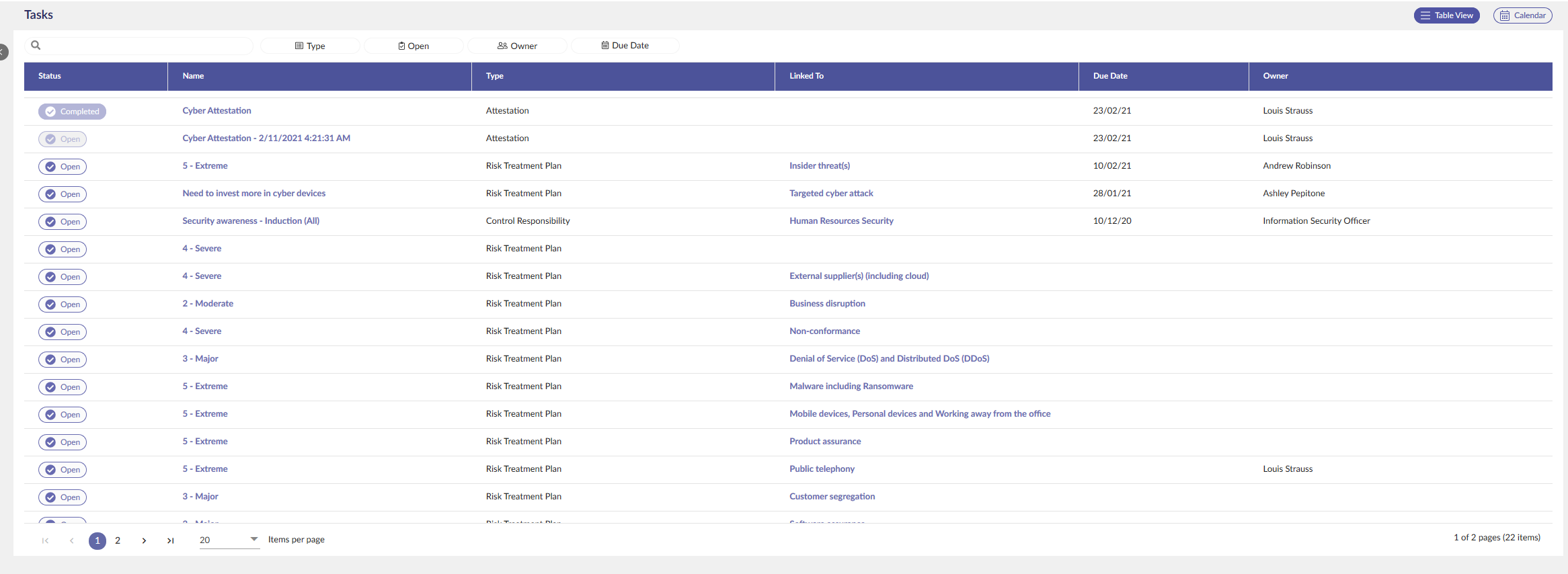Toggle Open status of Cyber Attestation 2/11/2021 row
This screenshot has width=1568, height=574.
[x=63, y=139]
